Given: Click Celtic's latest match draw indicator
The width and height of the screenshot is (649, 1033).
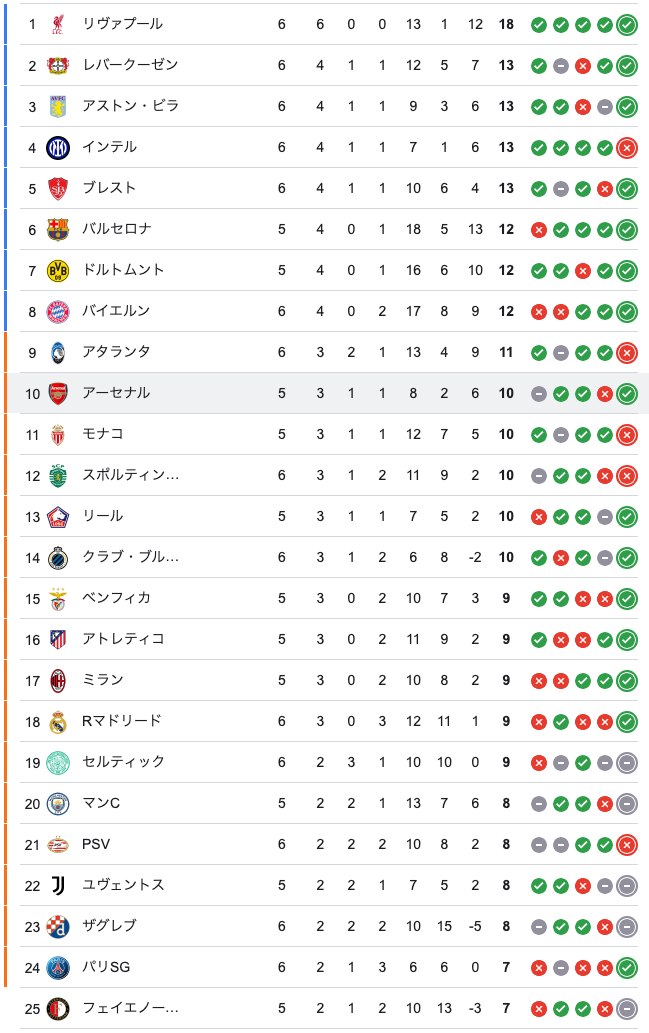Looking at the screenshot, I should tap(627, 763).
